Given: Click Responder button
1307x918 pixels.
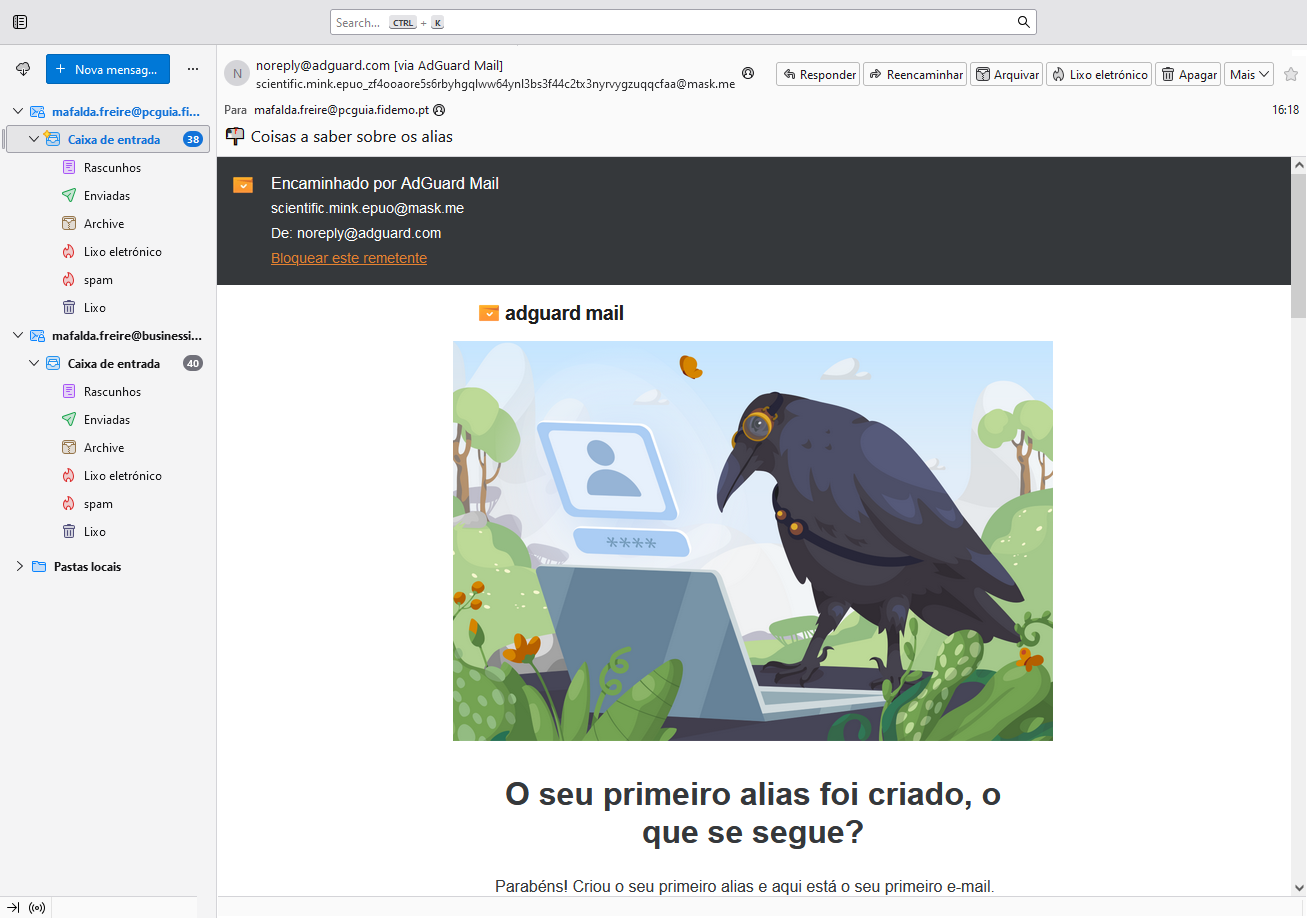Looking at the screenshot, I should (x=818, y=74).
